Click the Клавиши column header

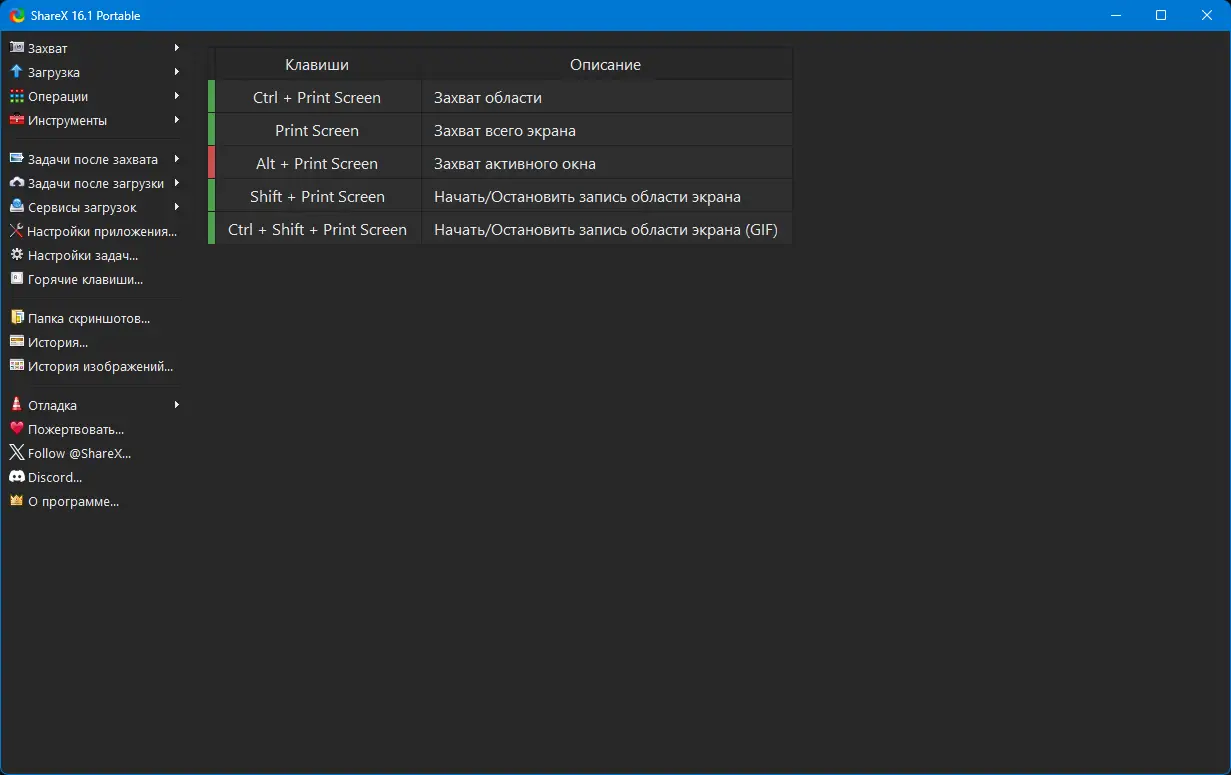pos(317,64)
